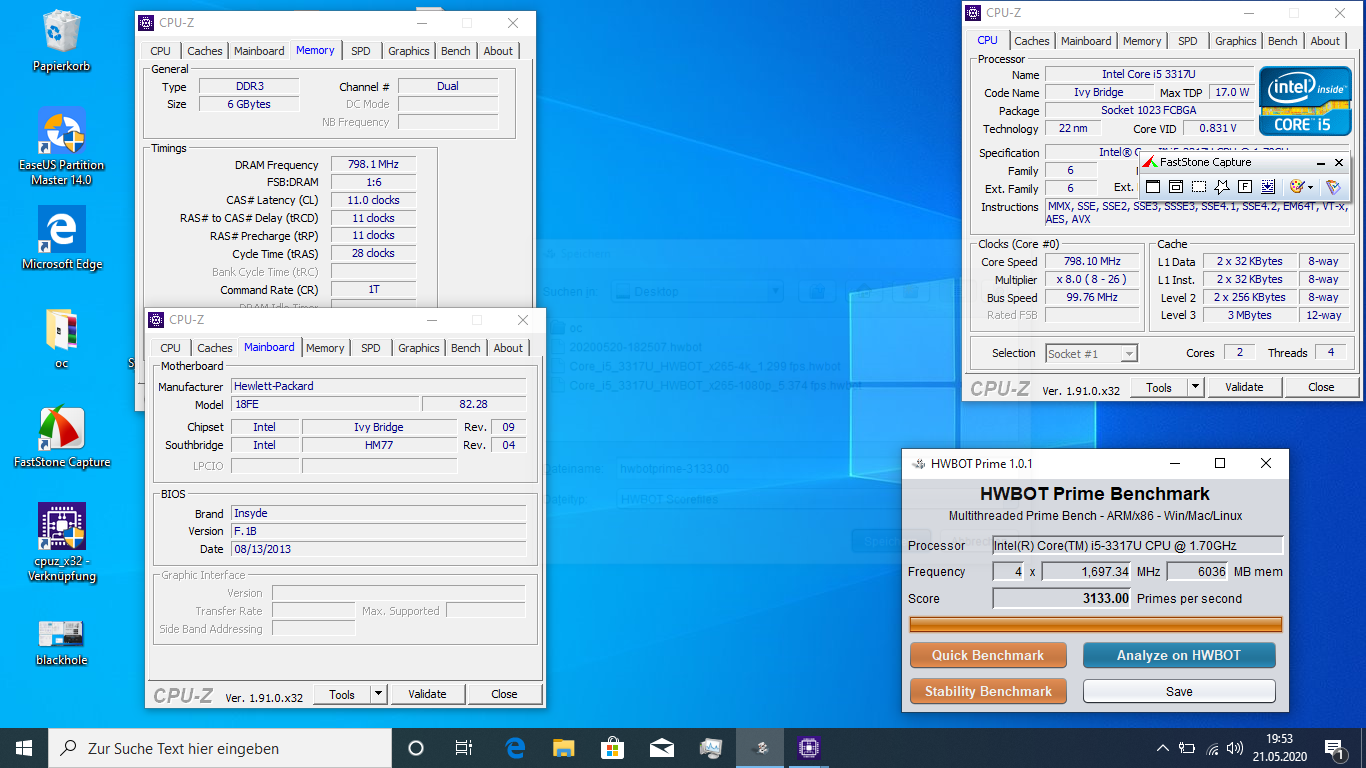Open FastStone output destination dropdown arrow
The height and width of the screenshot is (768, 1366).
coord(1310,187)
